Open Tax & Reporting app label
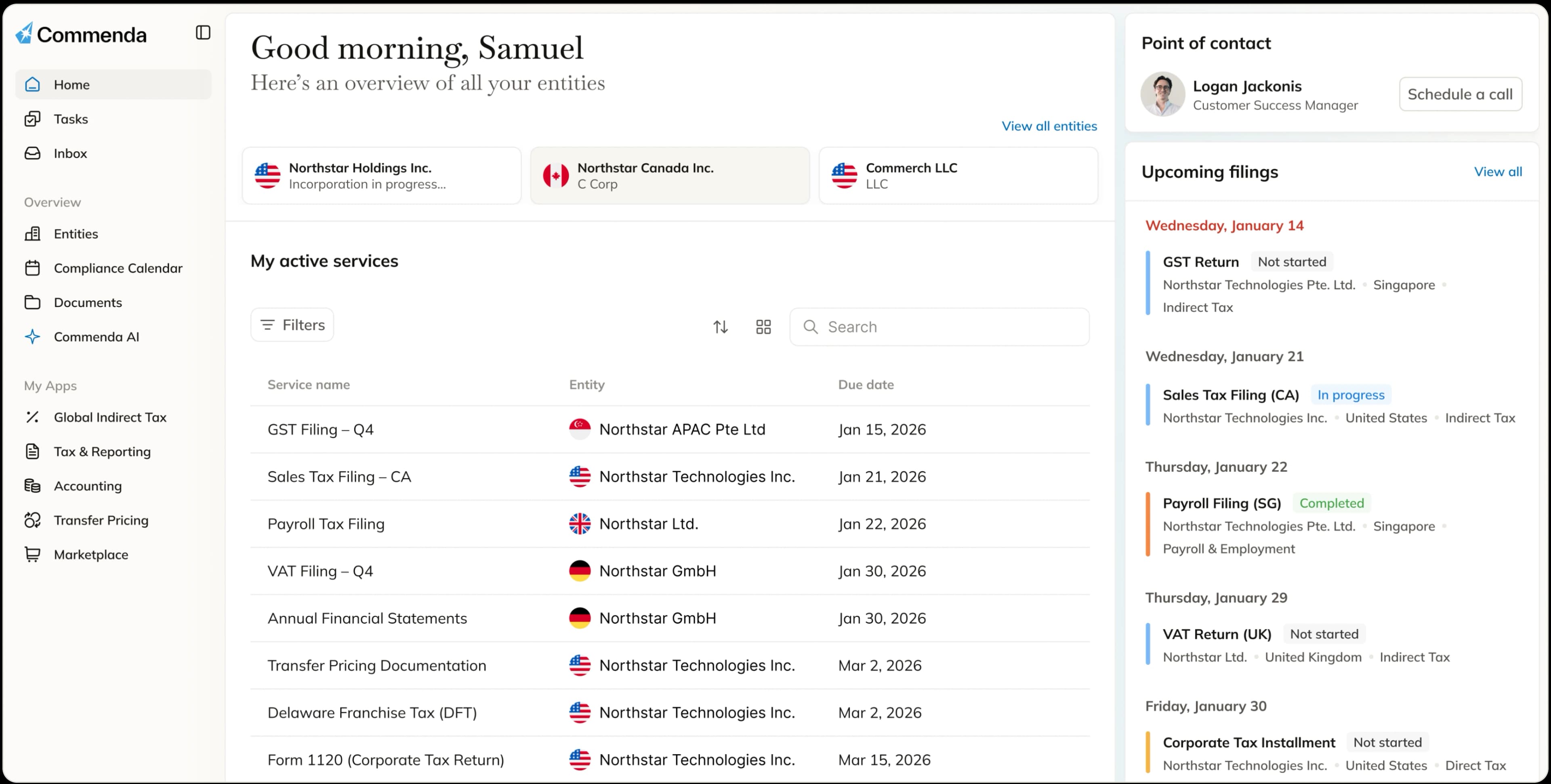This screenshot has height=784, width=1551. (102, 452)
